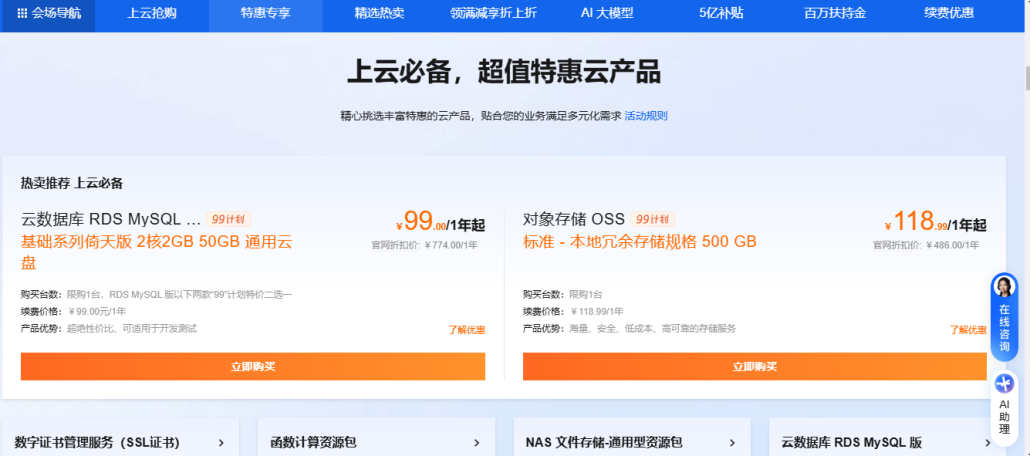Select the 特惠专享 tab
1030x456 pixels.
pyautogui.click(x=265, y=13)
